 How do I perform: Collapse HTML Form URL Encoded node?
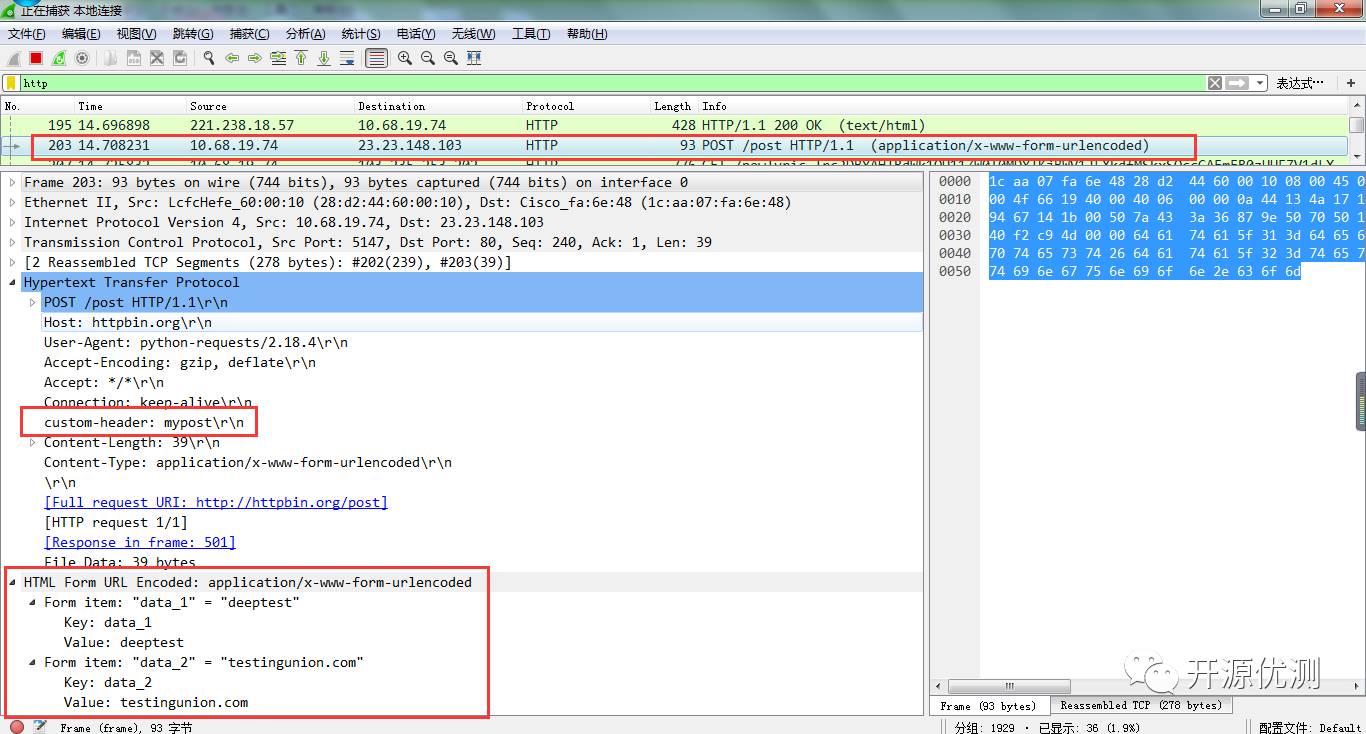13,582
